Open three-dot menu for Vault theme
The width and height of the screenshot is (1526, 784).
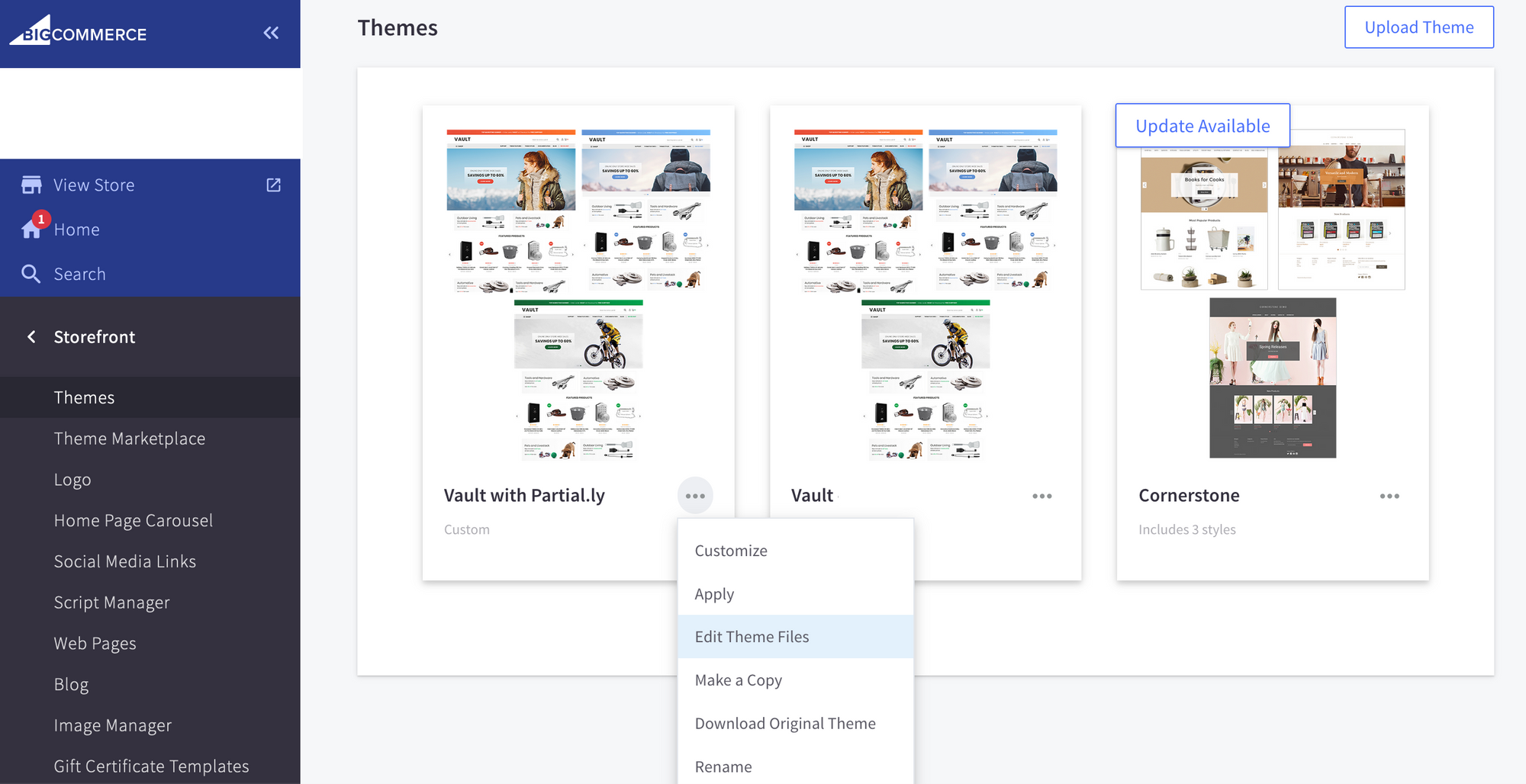1042,496
